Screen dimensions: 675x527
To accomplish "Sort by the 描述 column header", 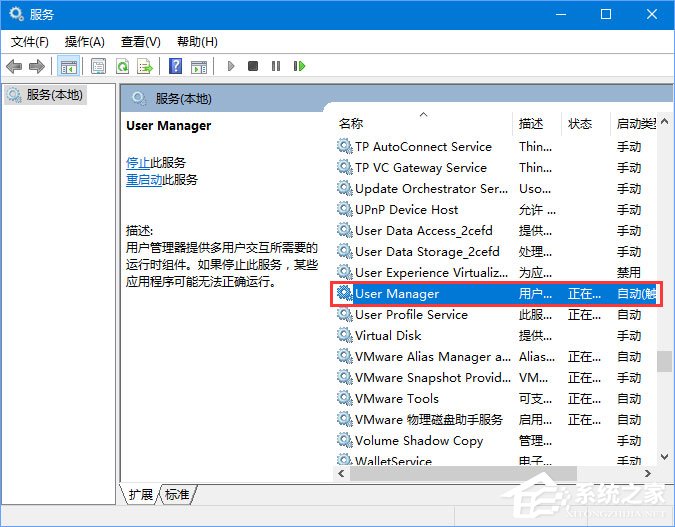I will click(530, 124).
